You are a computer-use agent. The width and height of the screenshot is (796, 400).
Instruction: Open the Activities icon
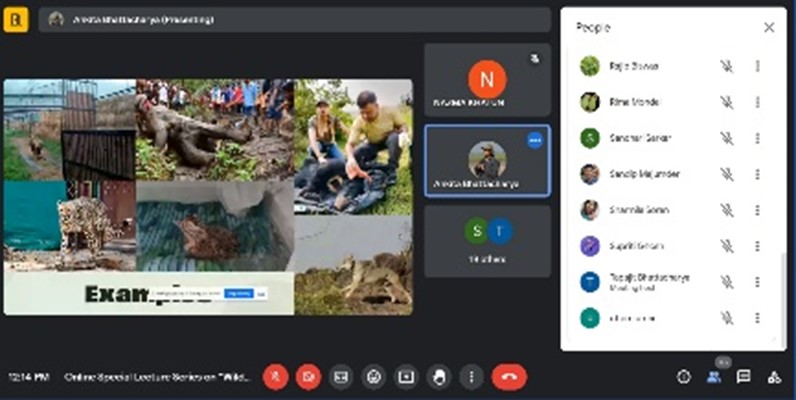pos(773,377)
